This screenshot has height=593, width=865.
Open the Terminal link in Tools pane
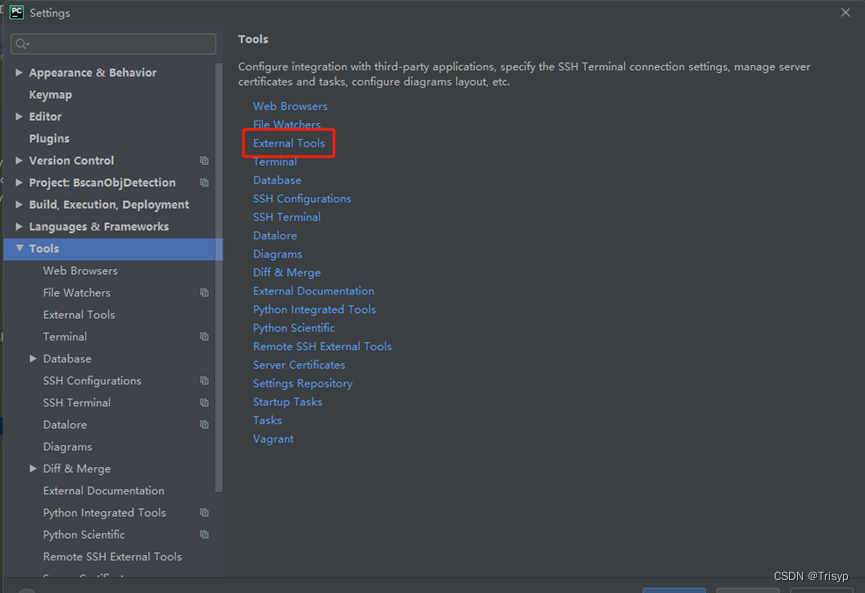point(275,162)
